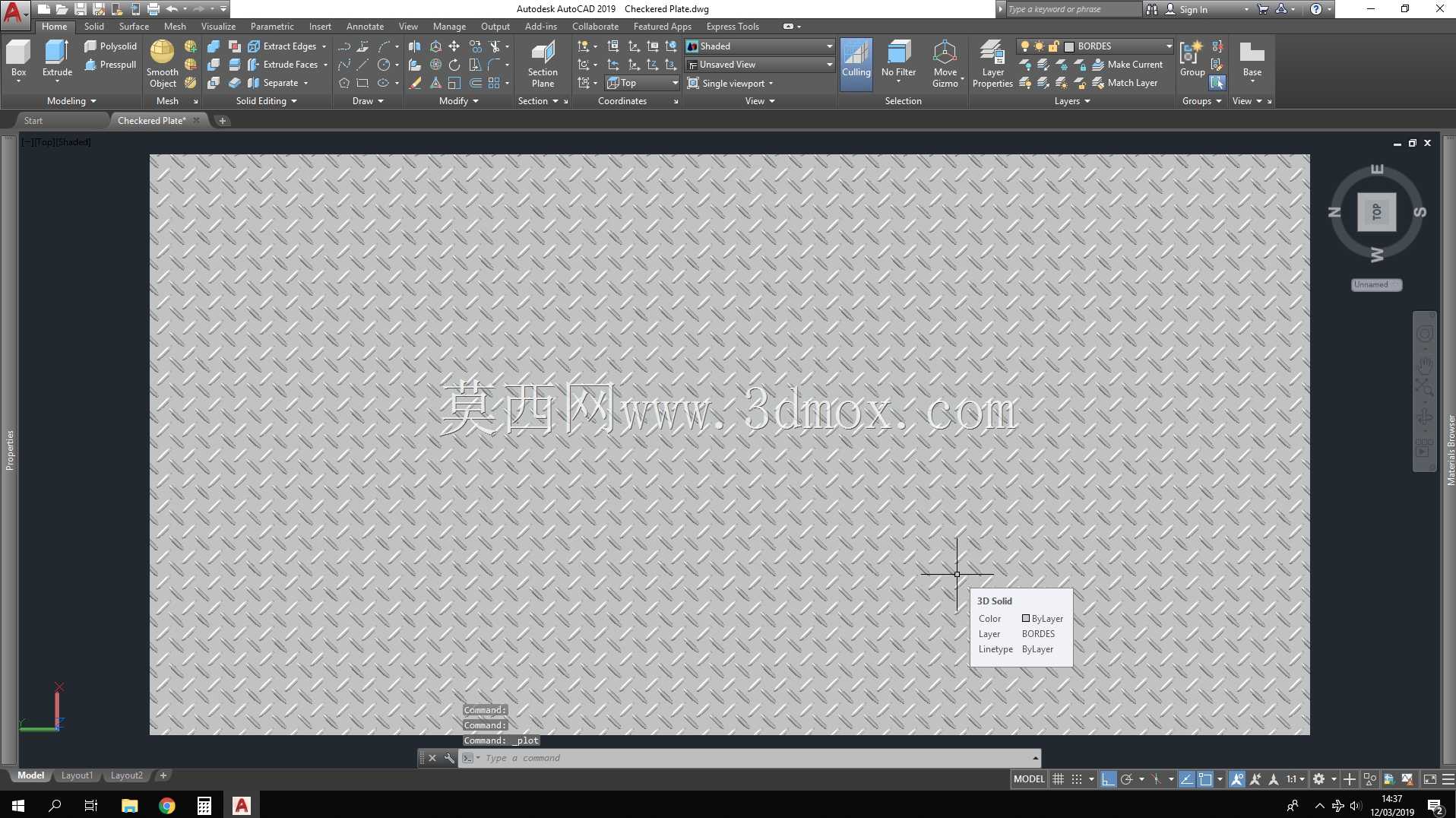Screen dimensions: 1456x818
Task: Save the drawing with the floppy disk icon
Action: [x=81, y=9]
